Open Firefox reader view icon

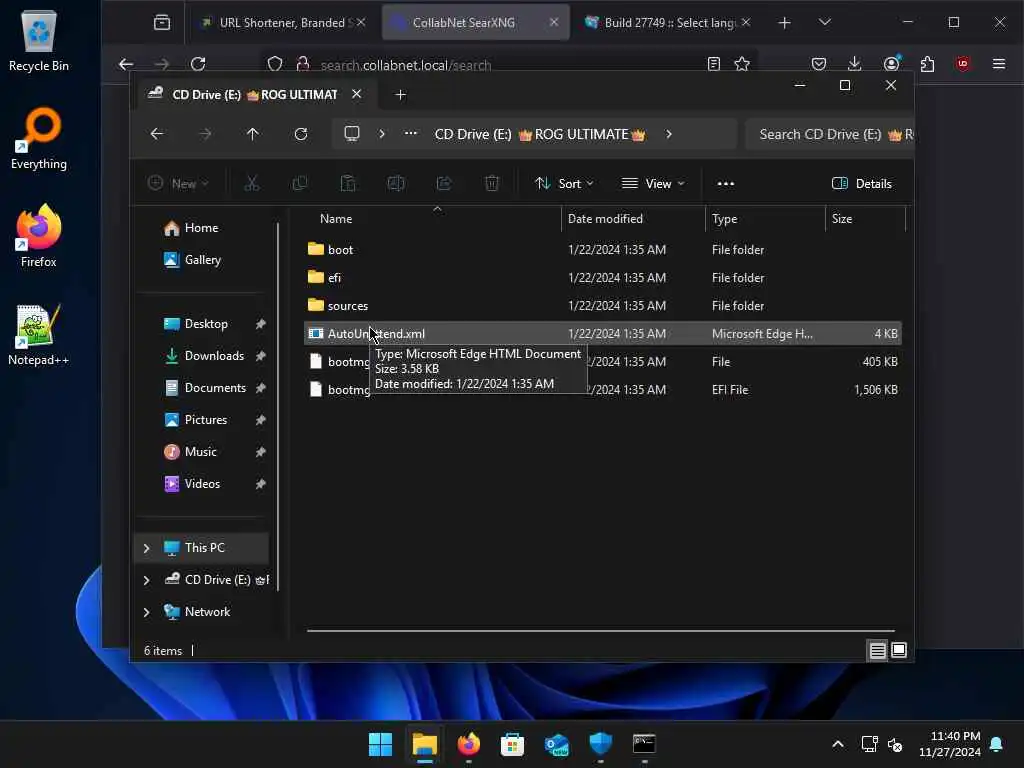[714, 64]
